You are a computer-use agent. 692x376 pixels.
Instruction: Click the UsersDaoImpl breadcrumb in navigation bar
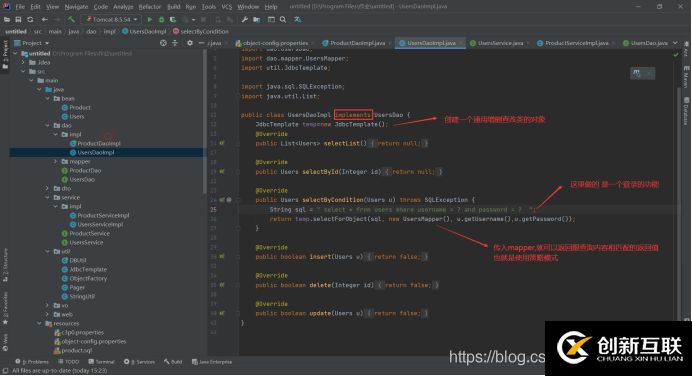point(144,31)
